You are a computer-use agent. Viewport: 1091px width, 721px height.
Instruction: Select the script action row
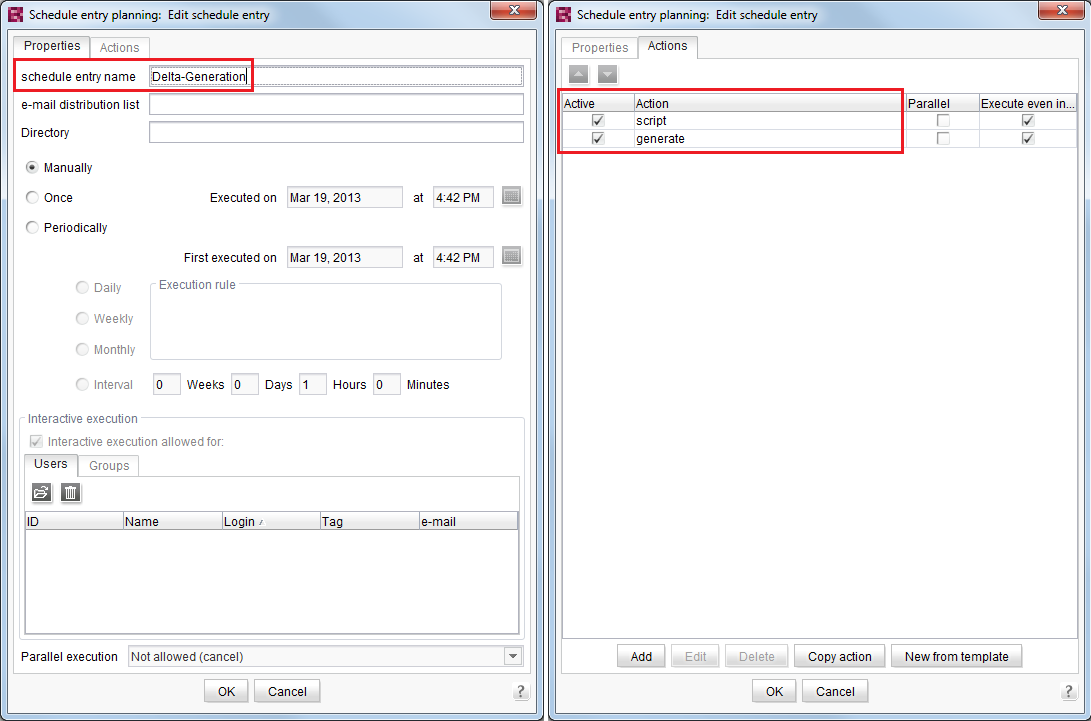click(820, 120)
